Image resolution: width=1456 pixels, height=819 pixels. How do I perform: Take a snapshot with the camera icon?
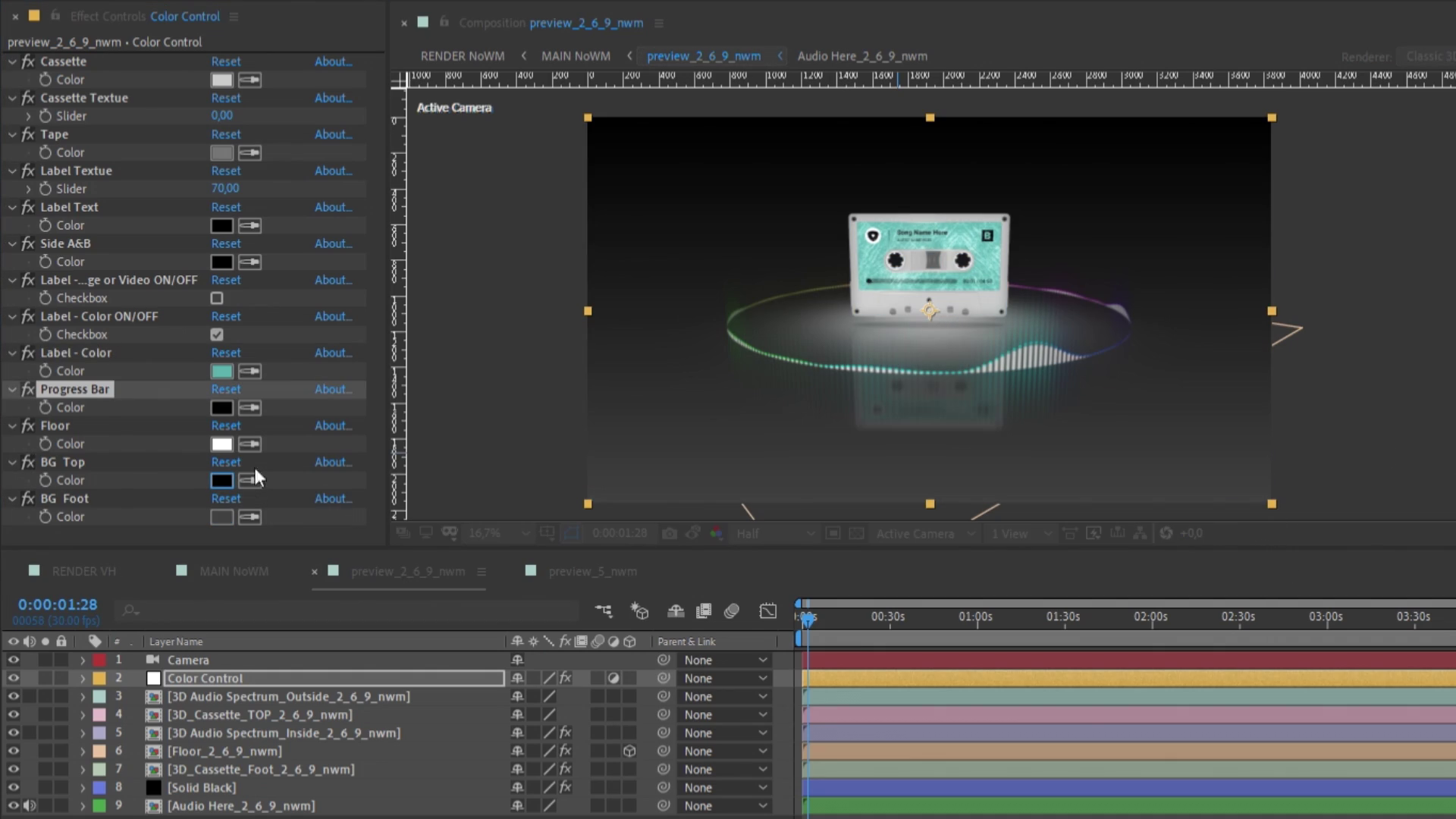[x=669, y=533]
